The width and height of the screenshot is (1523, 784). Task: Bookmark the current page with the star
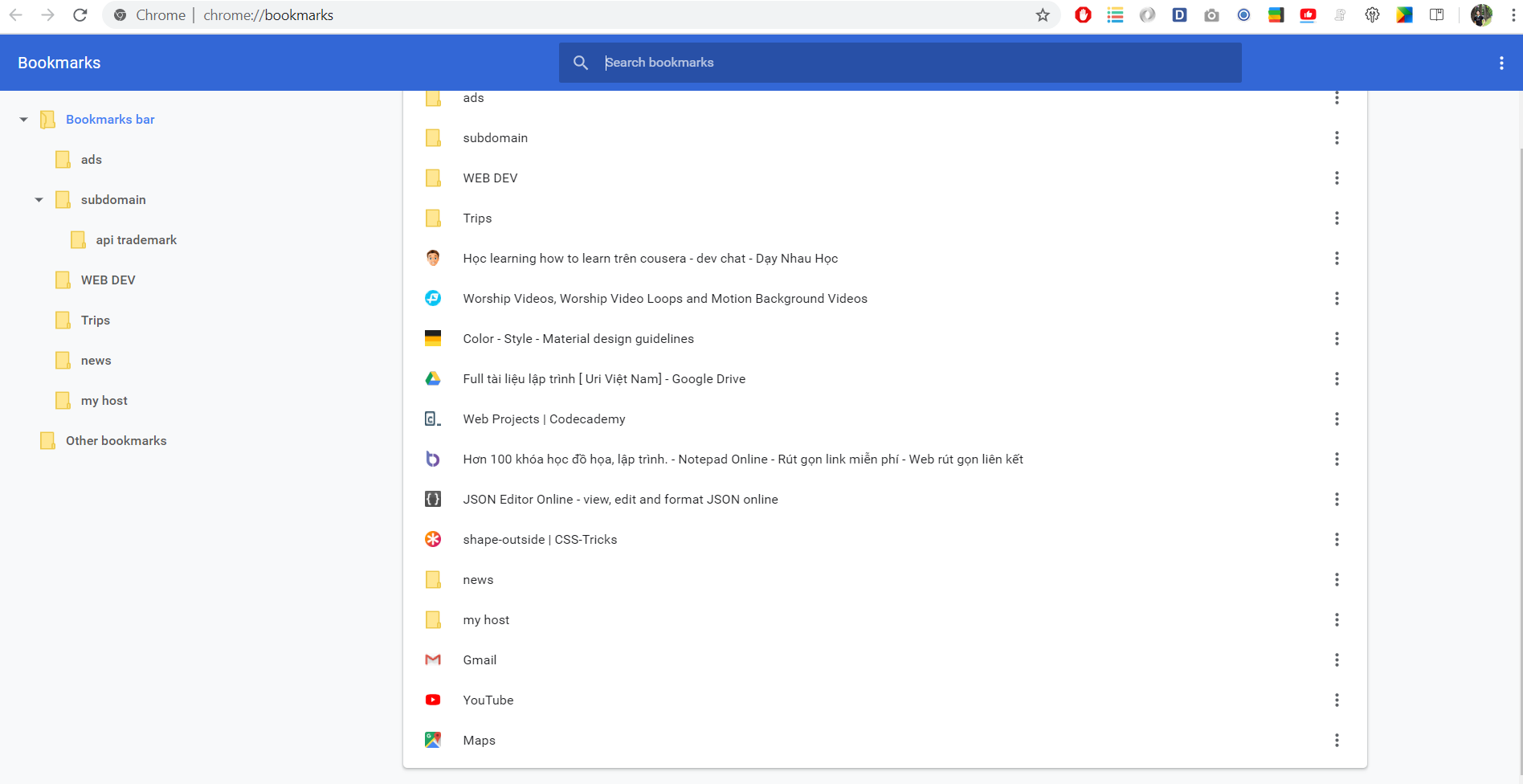click(1042, 14)
